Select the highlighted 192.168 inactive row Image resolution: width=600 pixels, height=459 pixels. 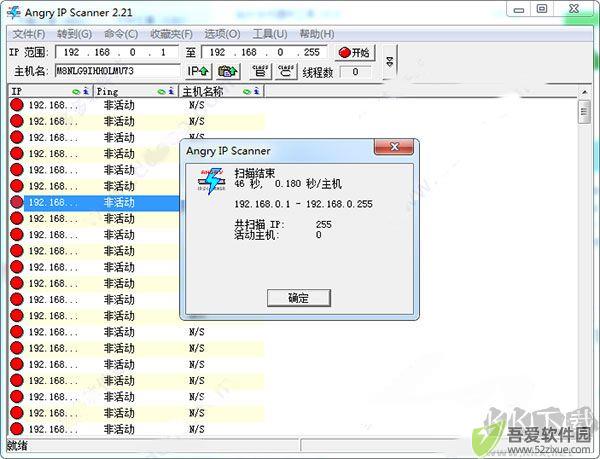101,202
